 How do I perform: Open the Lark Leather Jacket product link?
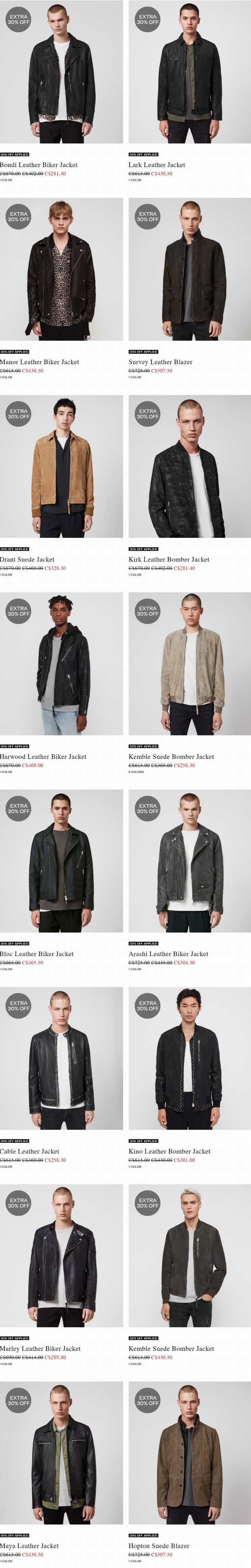point(157,165)
